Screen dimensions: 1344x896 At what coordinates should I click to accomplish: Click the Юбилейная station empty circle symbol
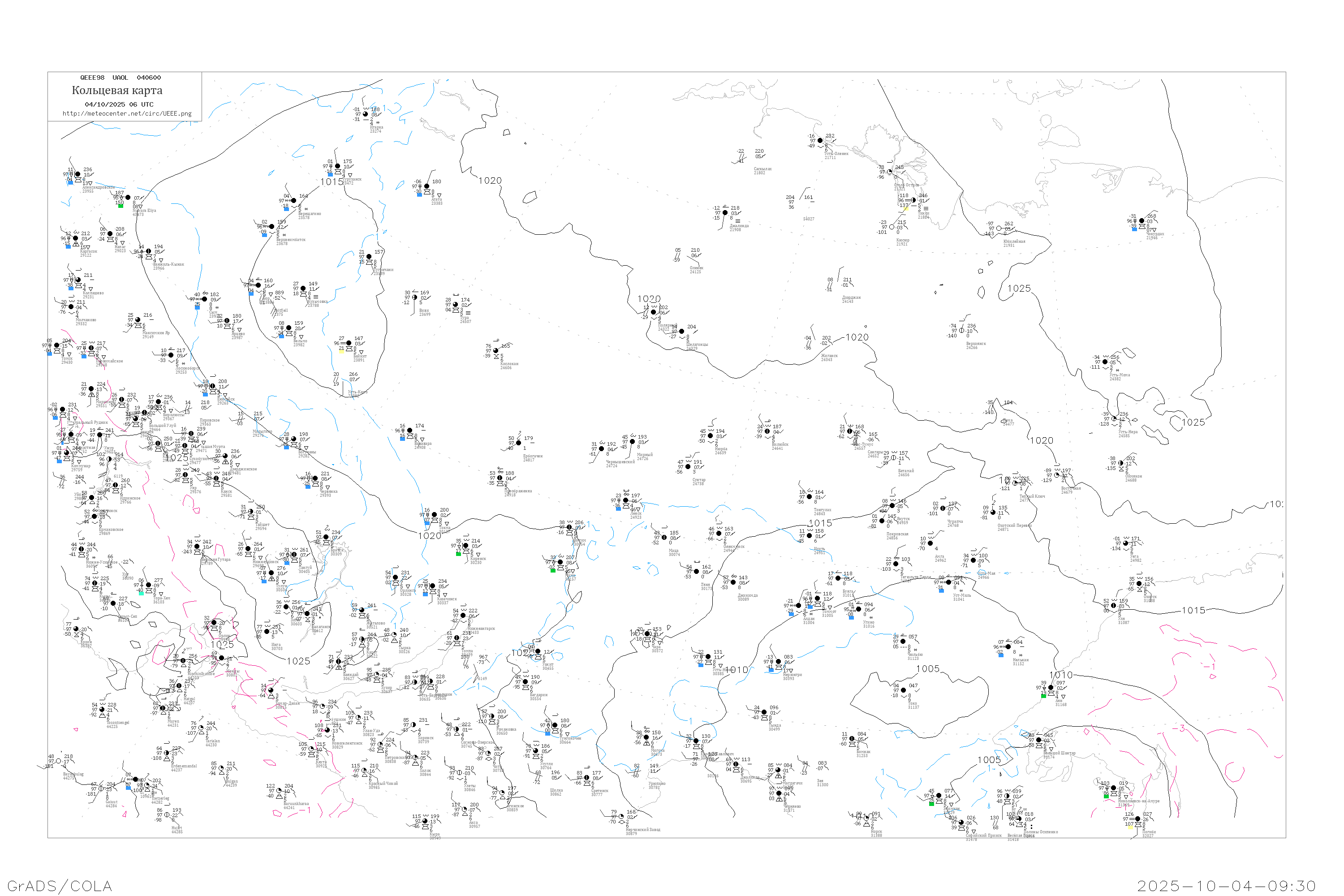999,228
